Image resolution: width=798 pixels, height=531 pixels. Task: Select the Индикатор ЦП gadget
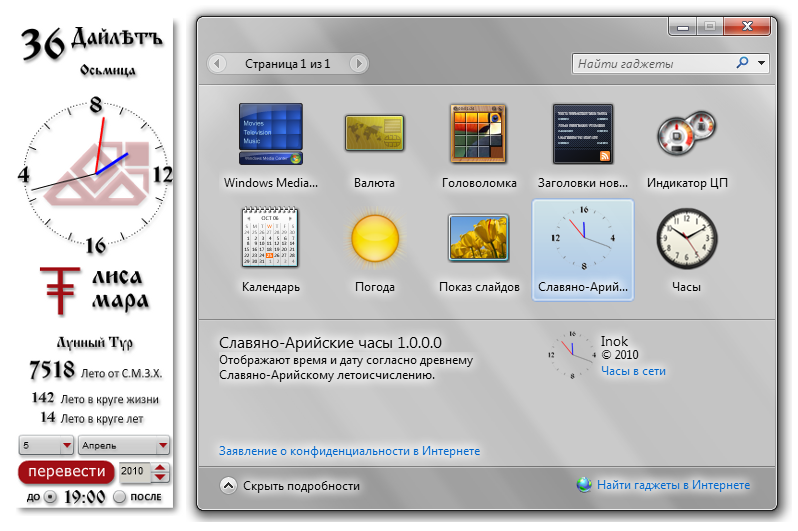coord(687,146)
